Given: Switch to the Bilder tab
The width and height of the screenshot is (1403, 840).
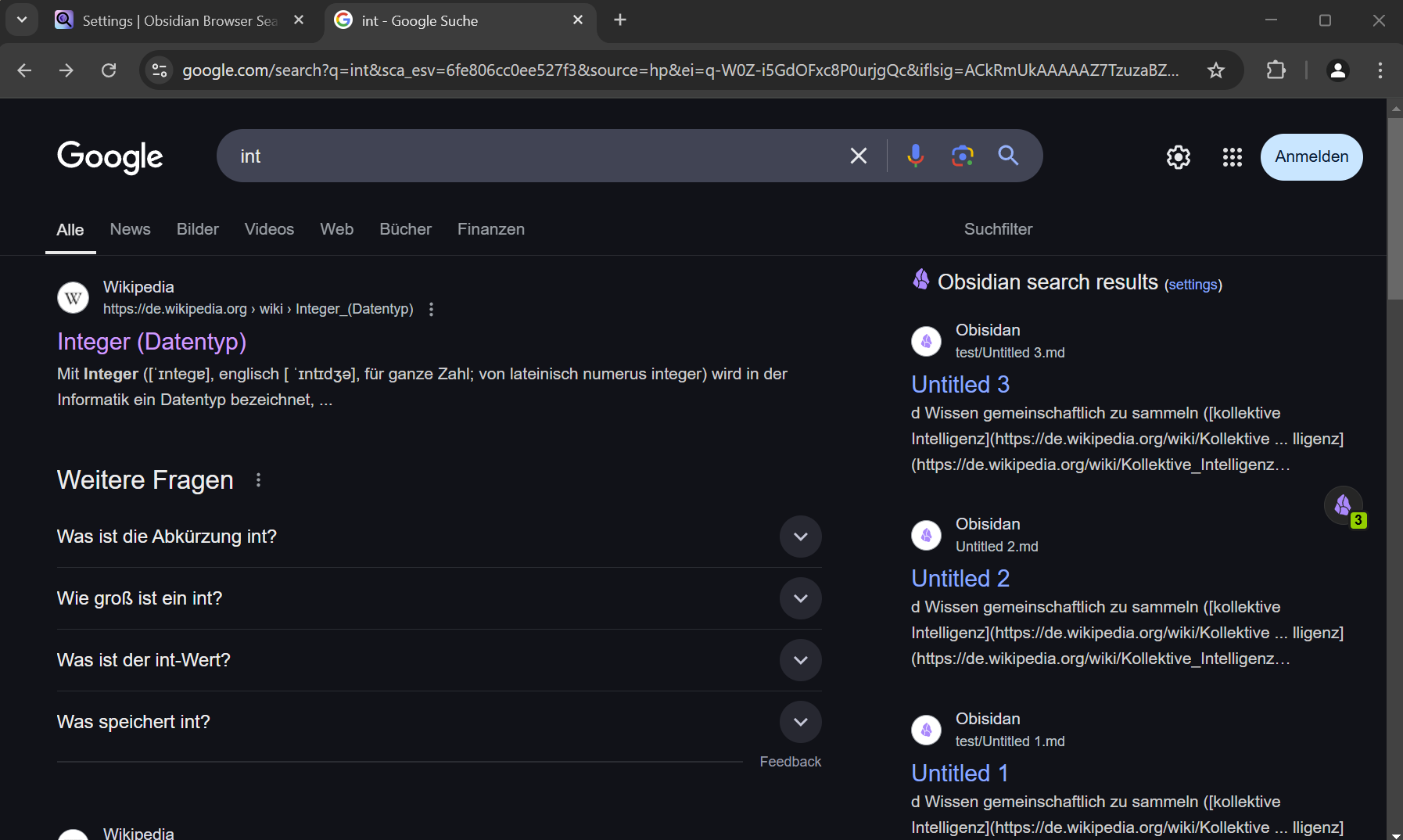Looking at the screenshot, I should 197,229.
